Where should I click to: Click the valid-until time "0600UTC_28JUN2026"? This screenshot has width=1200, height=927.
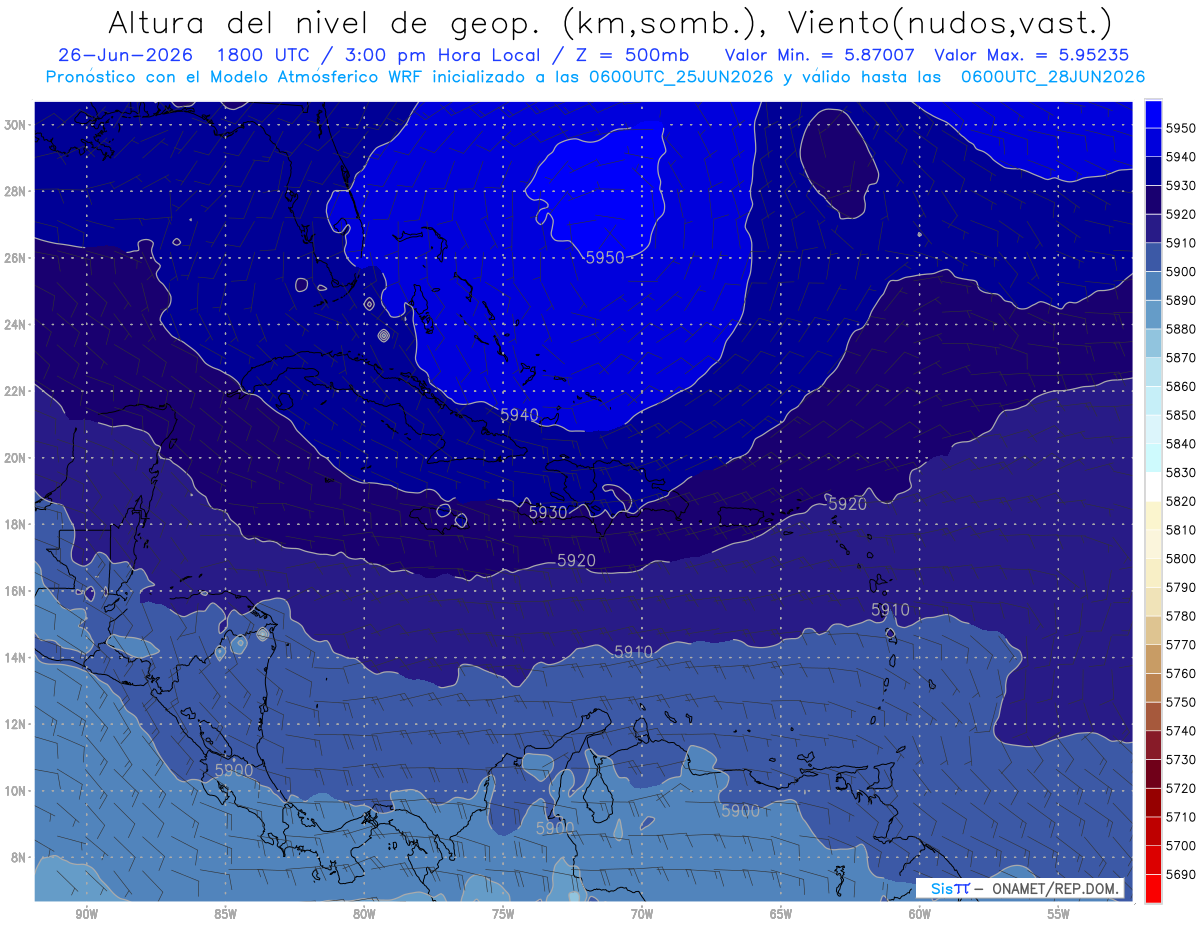(x=1053, y=77)
